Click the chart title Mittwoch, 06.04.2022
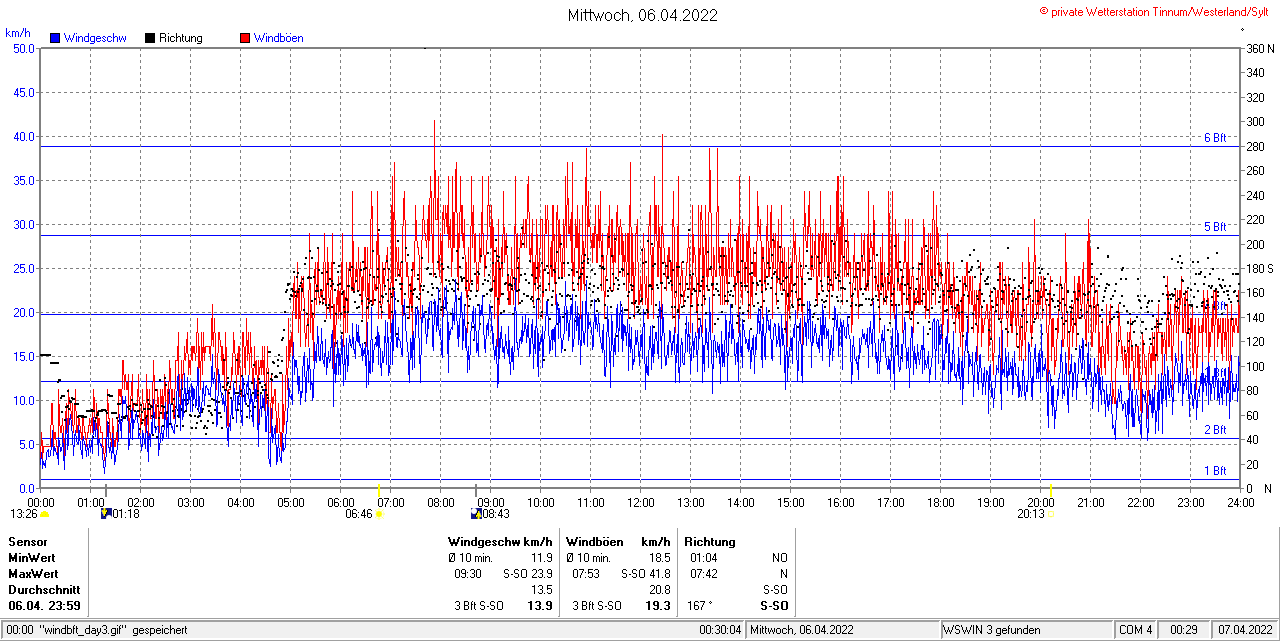This screenshot has width=1280, height=641. (x=642, y=15)
